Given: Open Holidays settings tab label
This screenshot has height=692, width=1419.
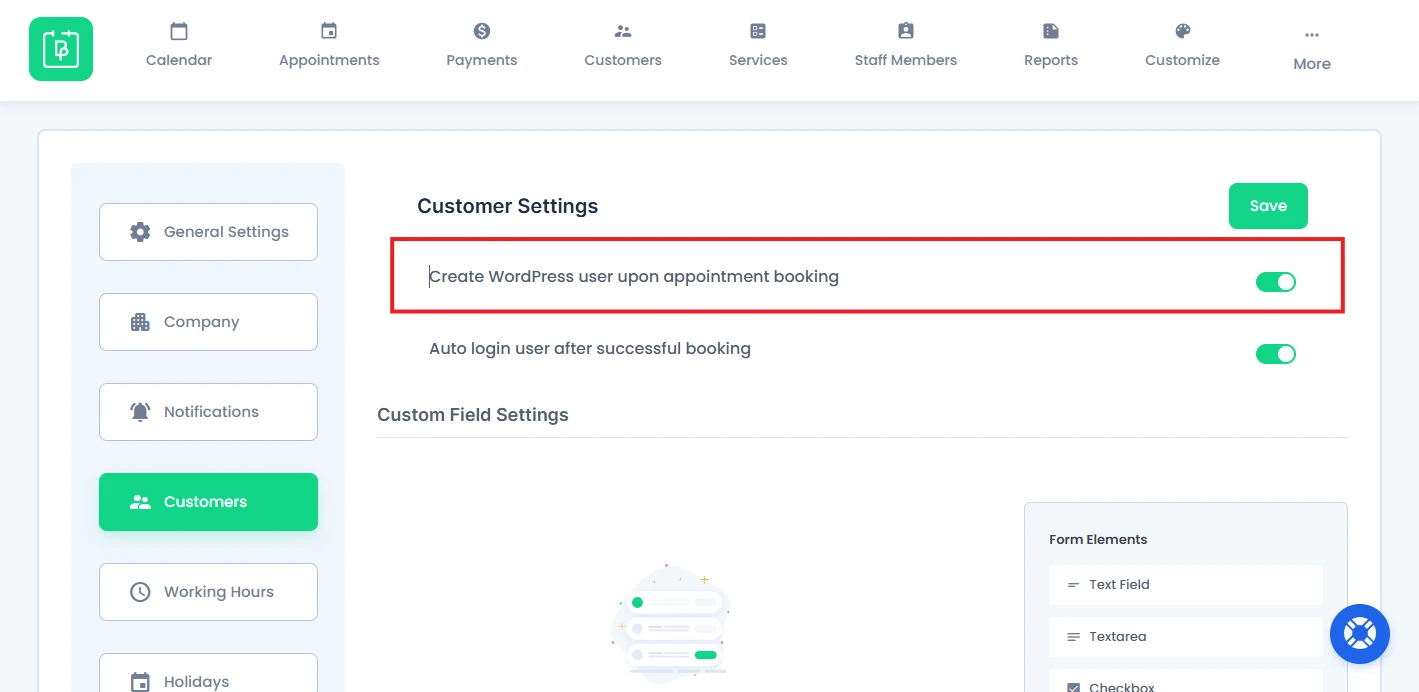Looking at the screenshot, I should point(197,682).
